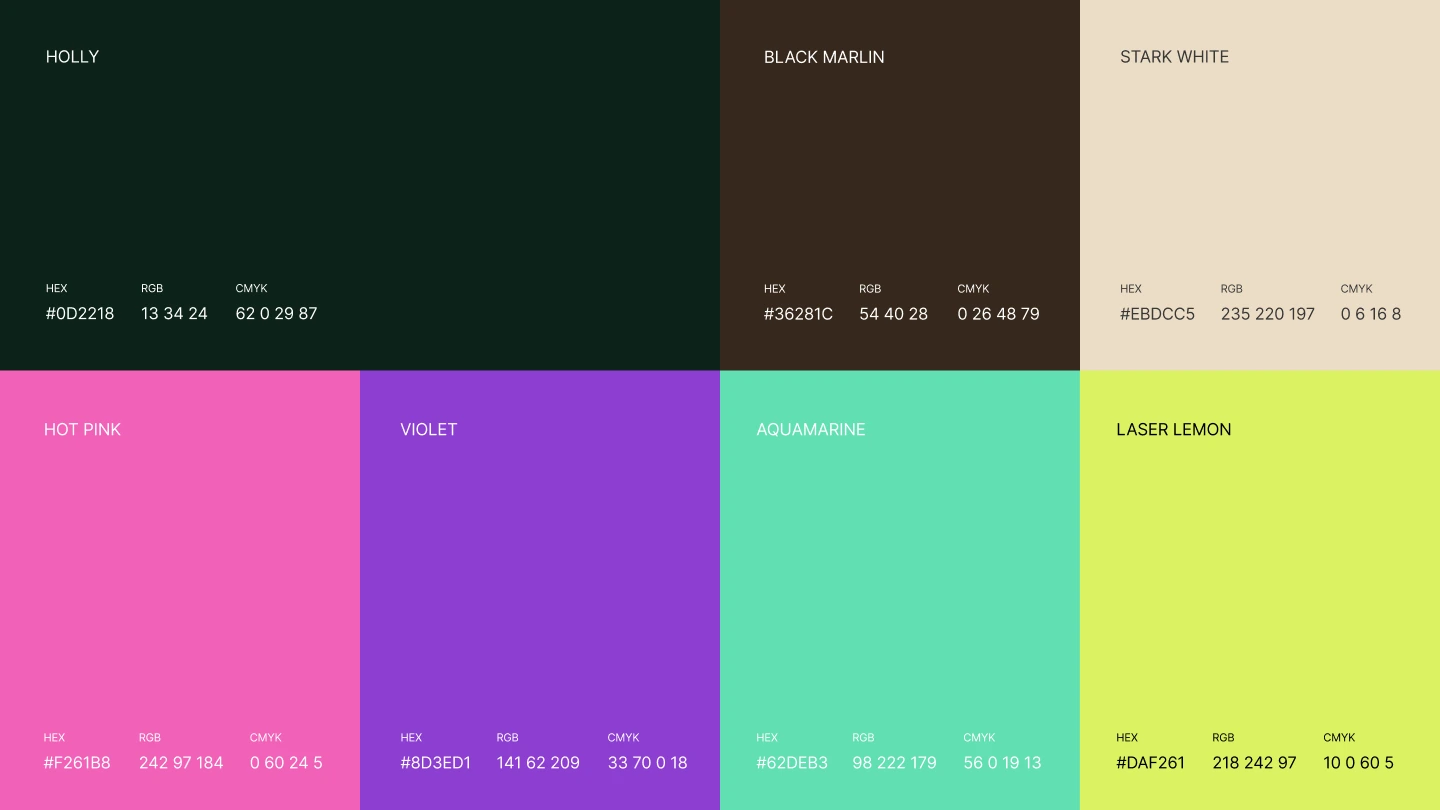Click the HEX label in the Violet swatch

[411, 738]
